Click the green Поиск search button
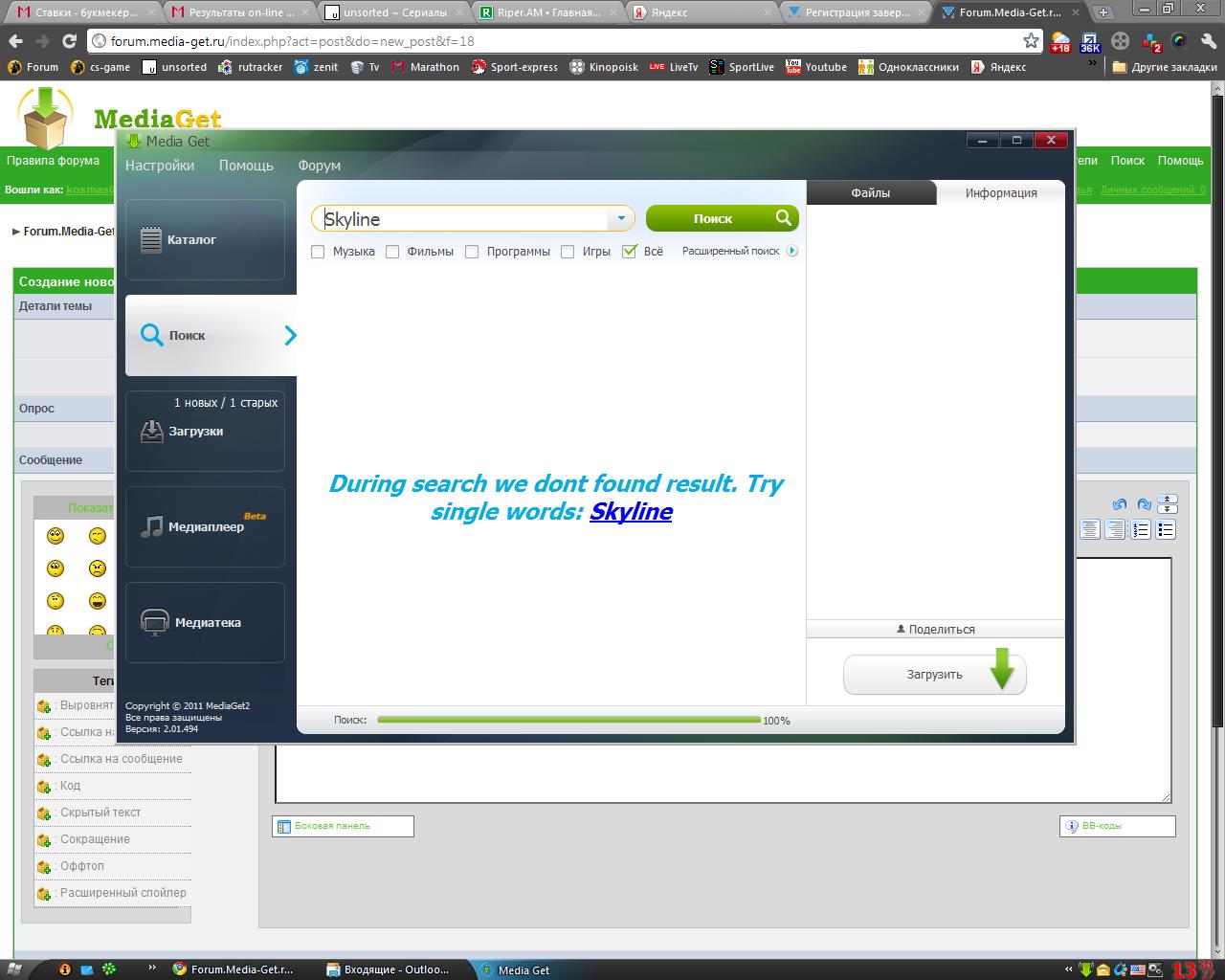Viewport: 1225px width, 980px height. tap(723, 218)
